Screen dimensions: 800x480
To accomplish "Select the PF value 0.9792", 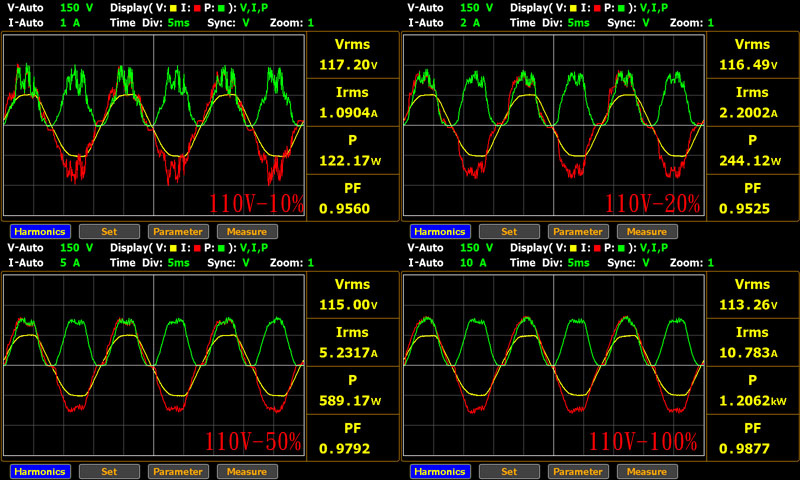I will 344,448.
